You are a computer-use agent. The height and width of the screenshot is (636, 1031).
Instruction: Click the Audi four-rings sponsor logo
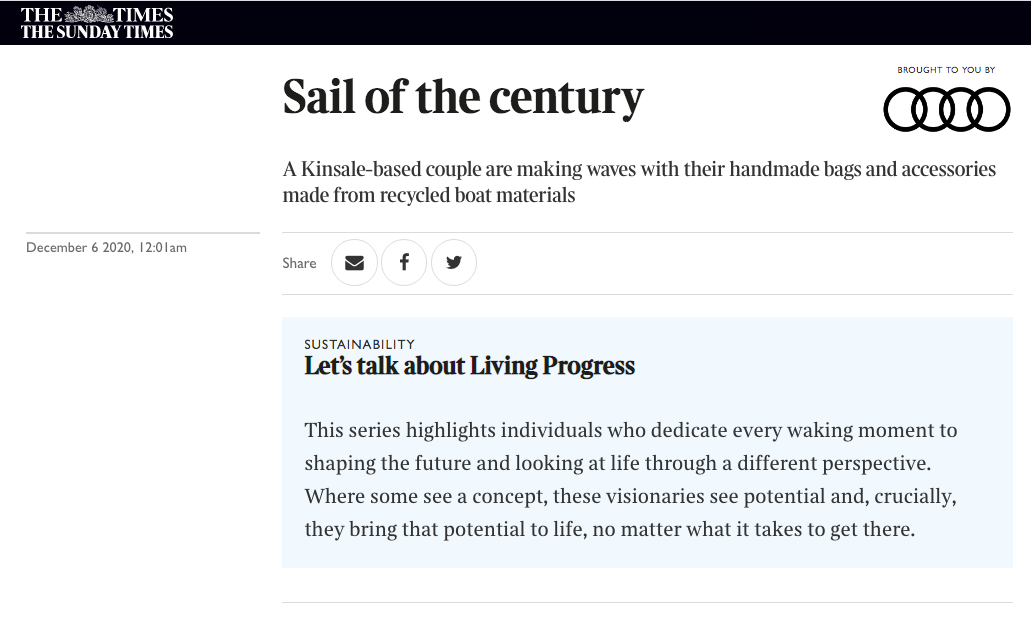pyautogui.click(x=946, y=110)
